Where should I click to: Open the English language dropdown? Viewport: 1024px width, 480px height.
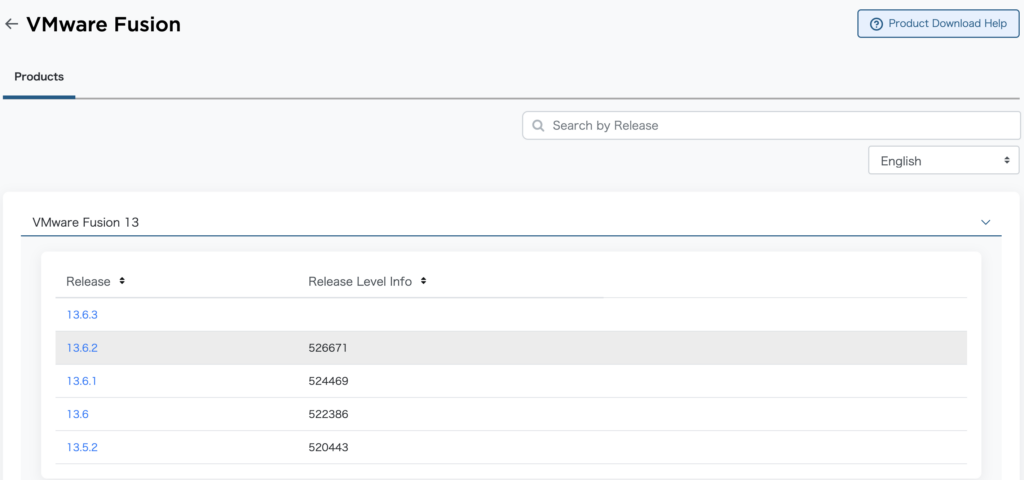(x=944, y=161)
